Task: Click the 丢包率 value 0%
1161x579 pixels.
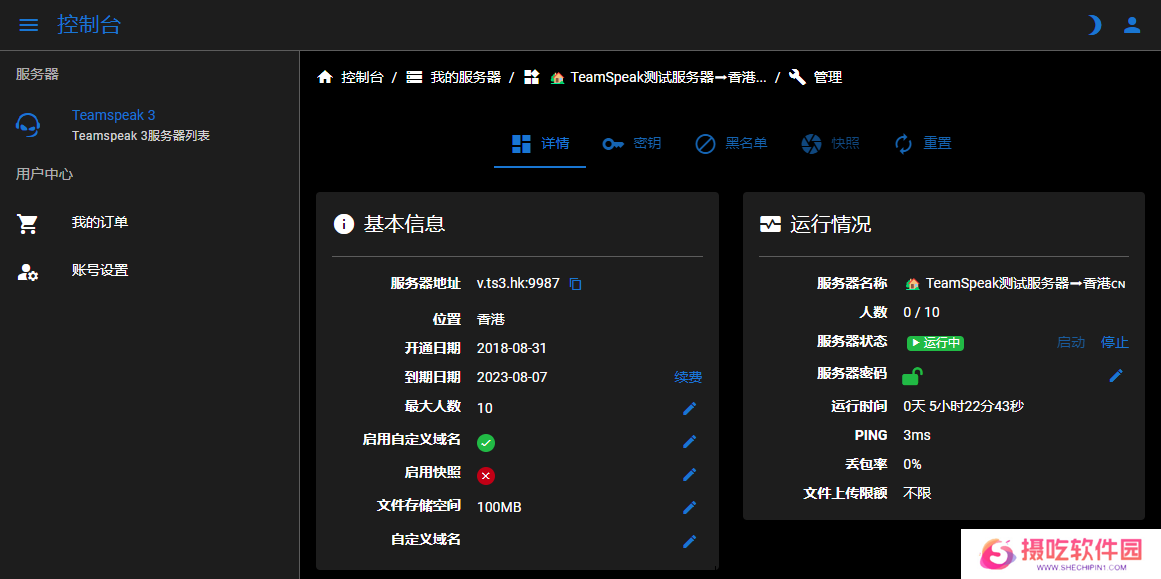Action: [912, 464]
